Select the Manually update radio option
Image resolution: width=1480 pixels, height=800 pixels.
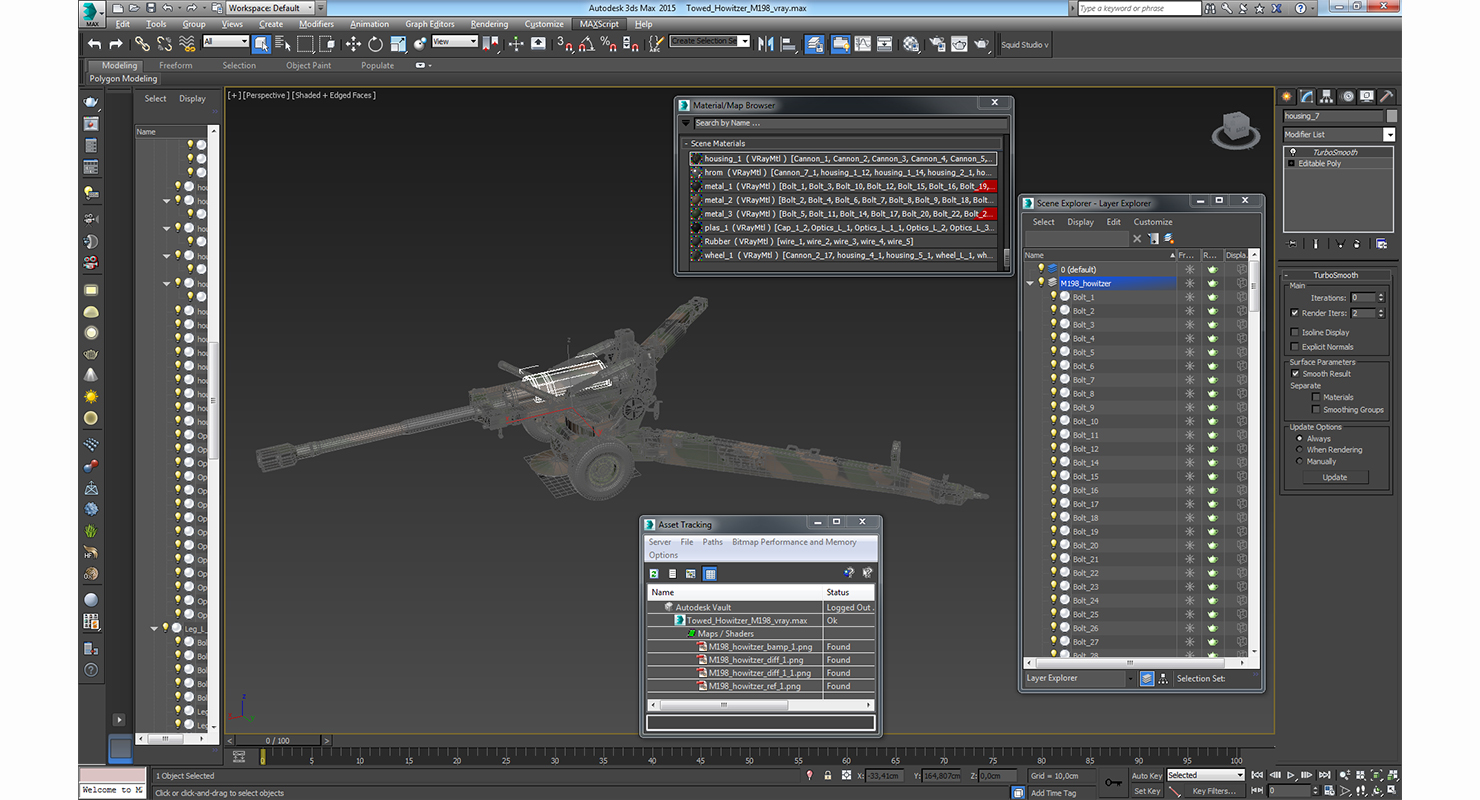point(1299,462)
